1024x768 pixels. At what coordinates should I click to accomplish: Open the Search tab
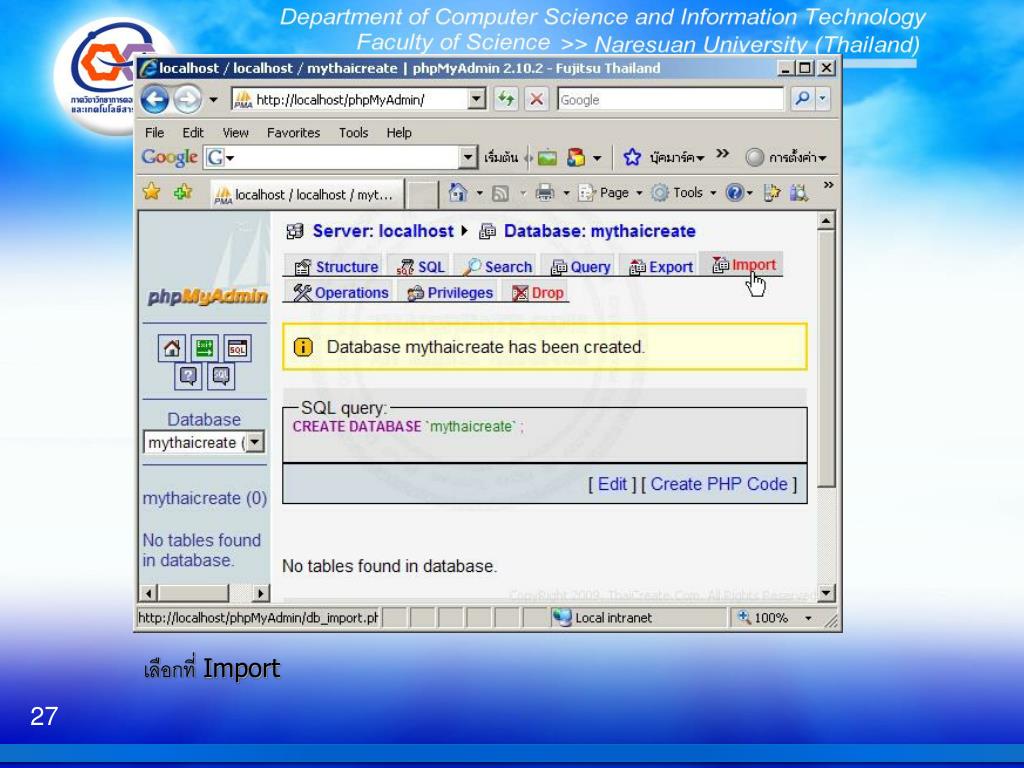(x=498, y=267)
